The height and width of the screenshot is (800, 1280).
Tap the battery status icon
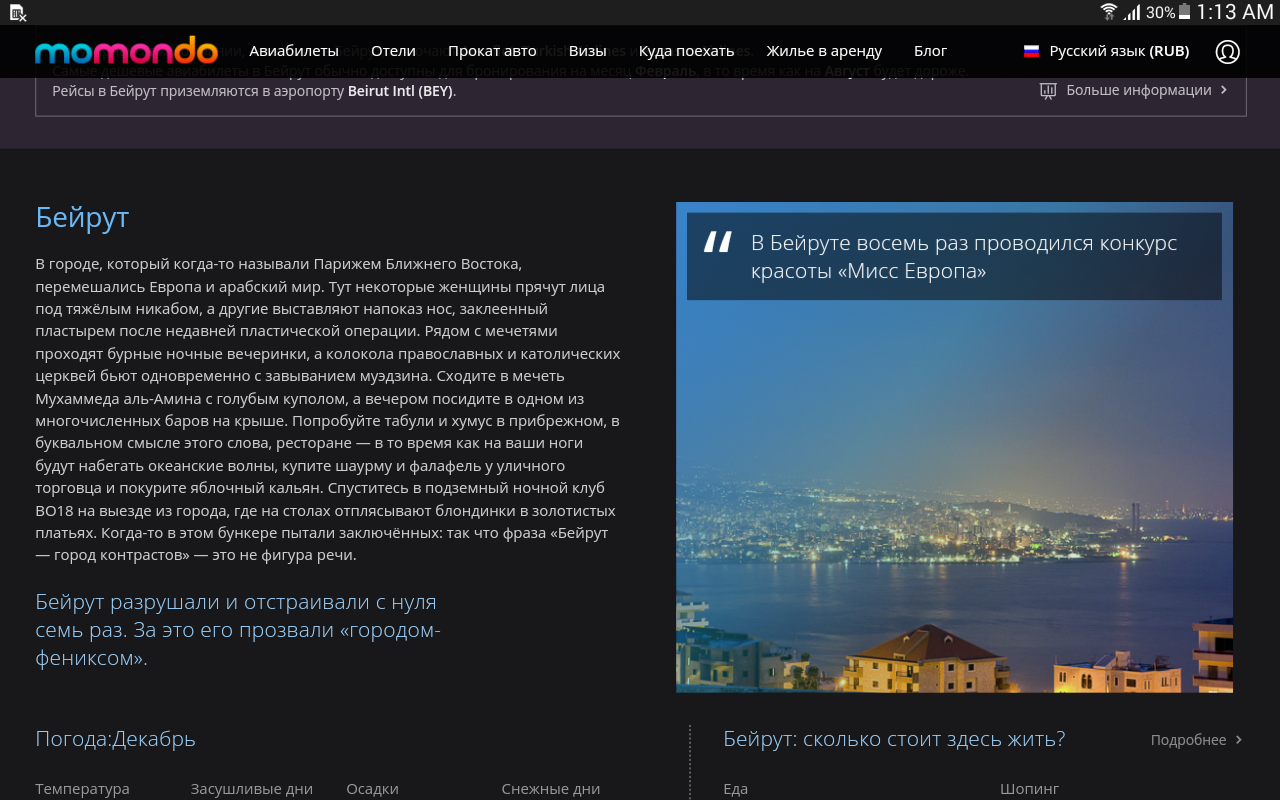[1184, 12]
